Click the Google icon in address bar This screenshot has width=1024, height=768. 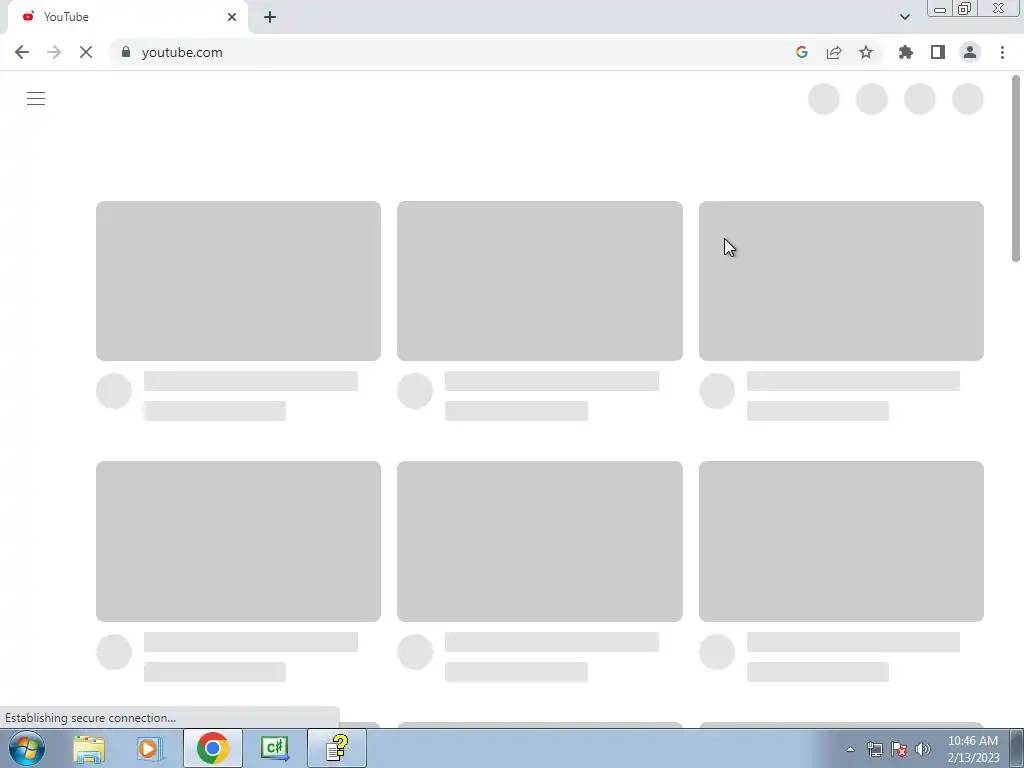tap(802, 52)
